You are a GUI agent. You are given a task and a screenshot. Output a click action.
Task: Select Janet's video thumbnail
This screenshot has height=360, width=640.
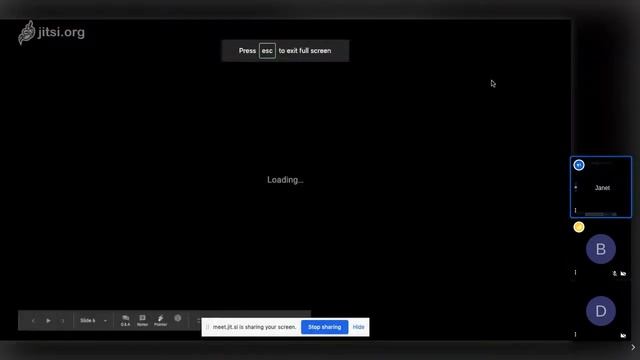[x=601, y=187]
